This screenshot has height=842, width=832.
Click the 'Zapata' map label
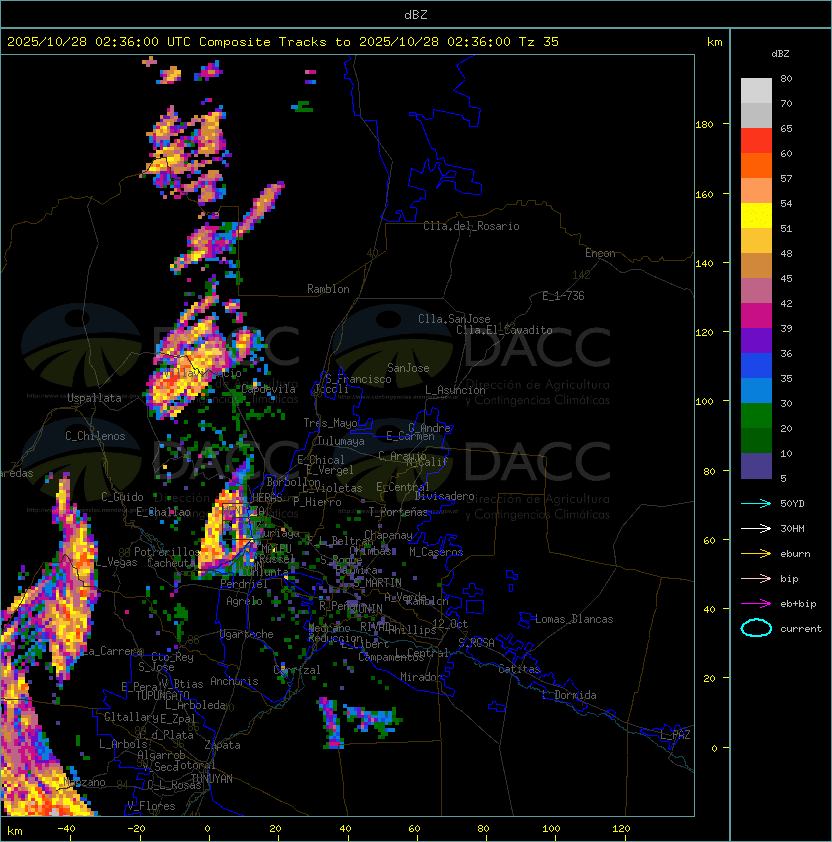[222, 745]
